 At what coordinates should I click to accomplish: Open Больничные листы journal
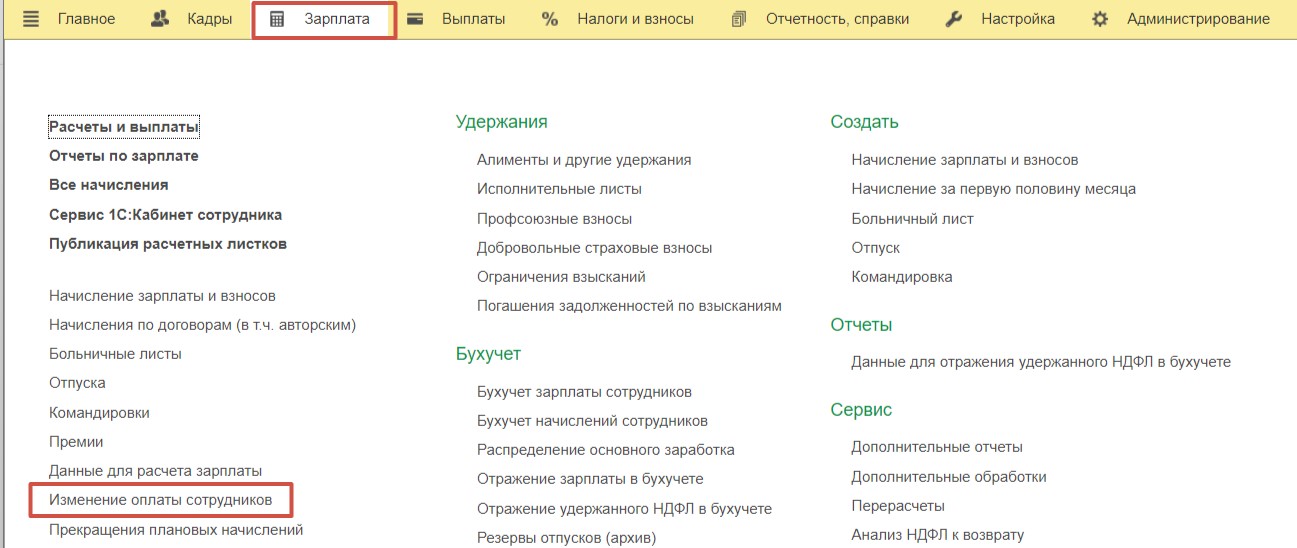115,354
